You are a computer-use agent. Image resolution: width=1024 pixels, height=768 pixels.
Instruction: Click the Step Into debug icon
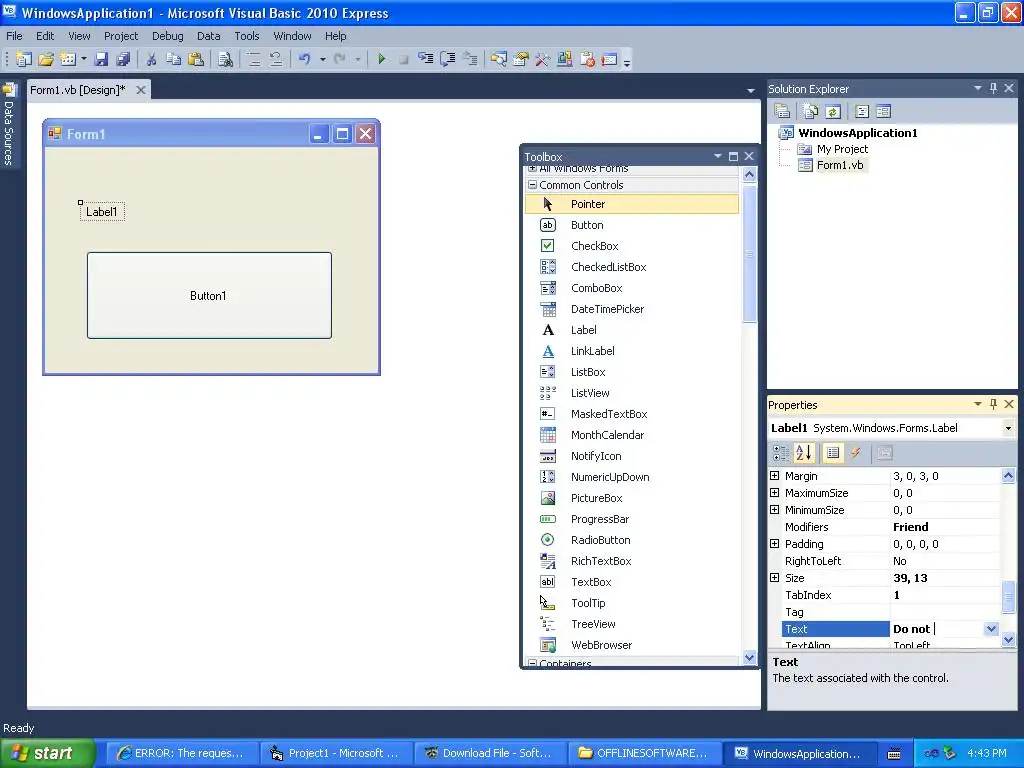pos(426,59)
